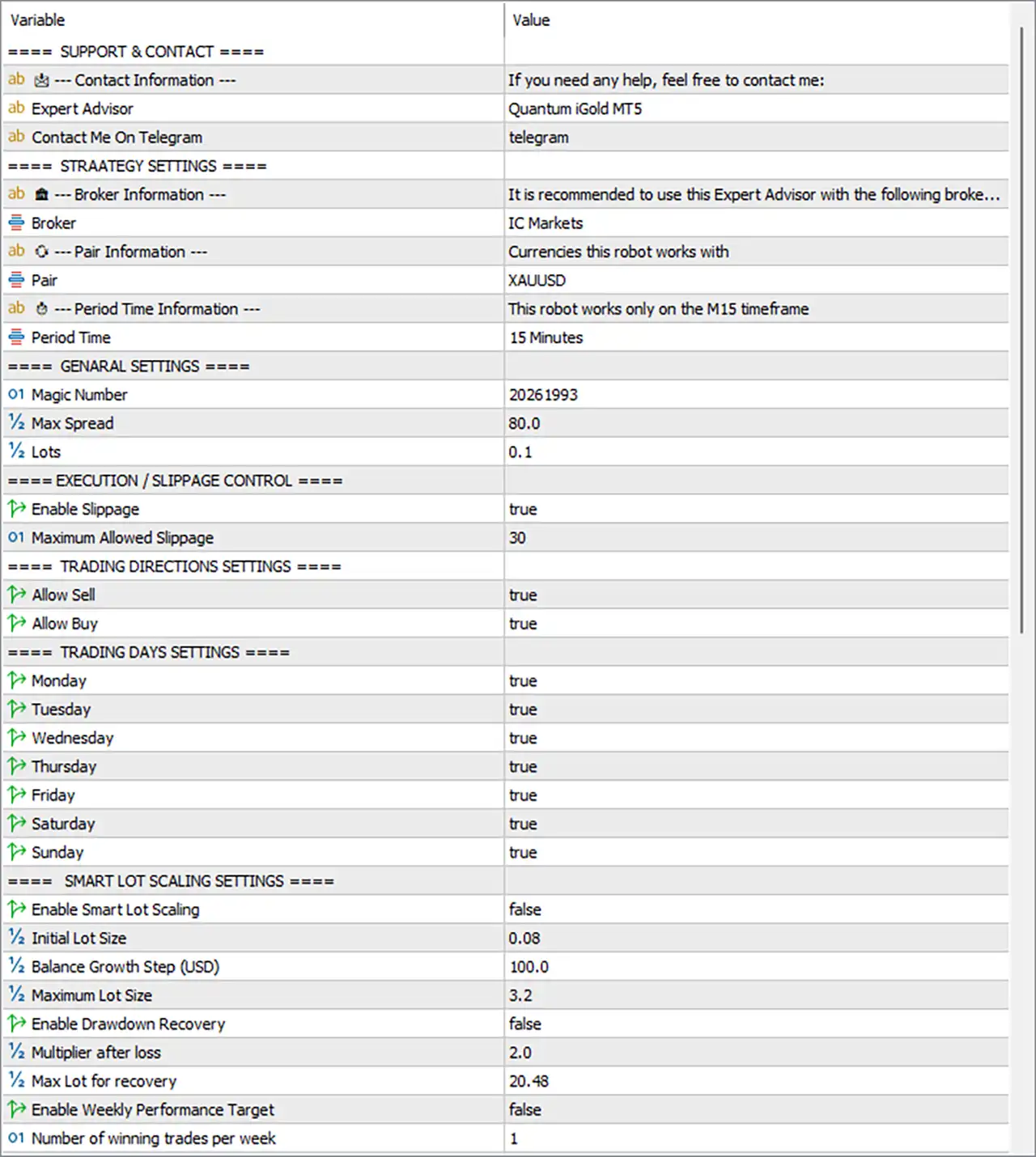Click the false value for Enable Smart Lot Scaling
Viewport: 1036px width, 1157px height.
pos(525,909)
